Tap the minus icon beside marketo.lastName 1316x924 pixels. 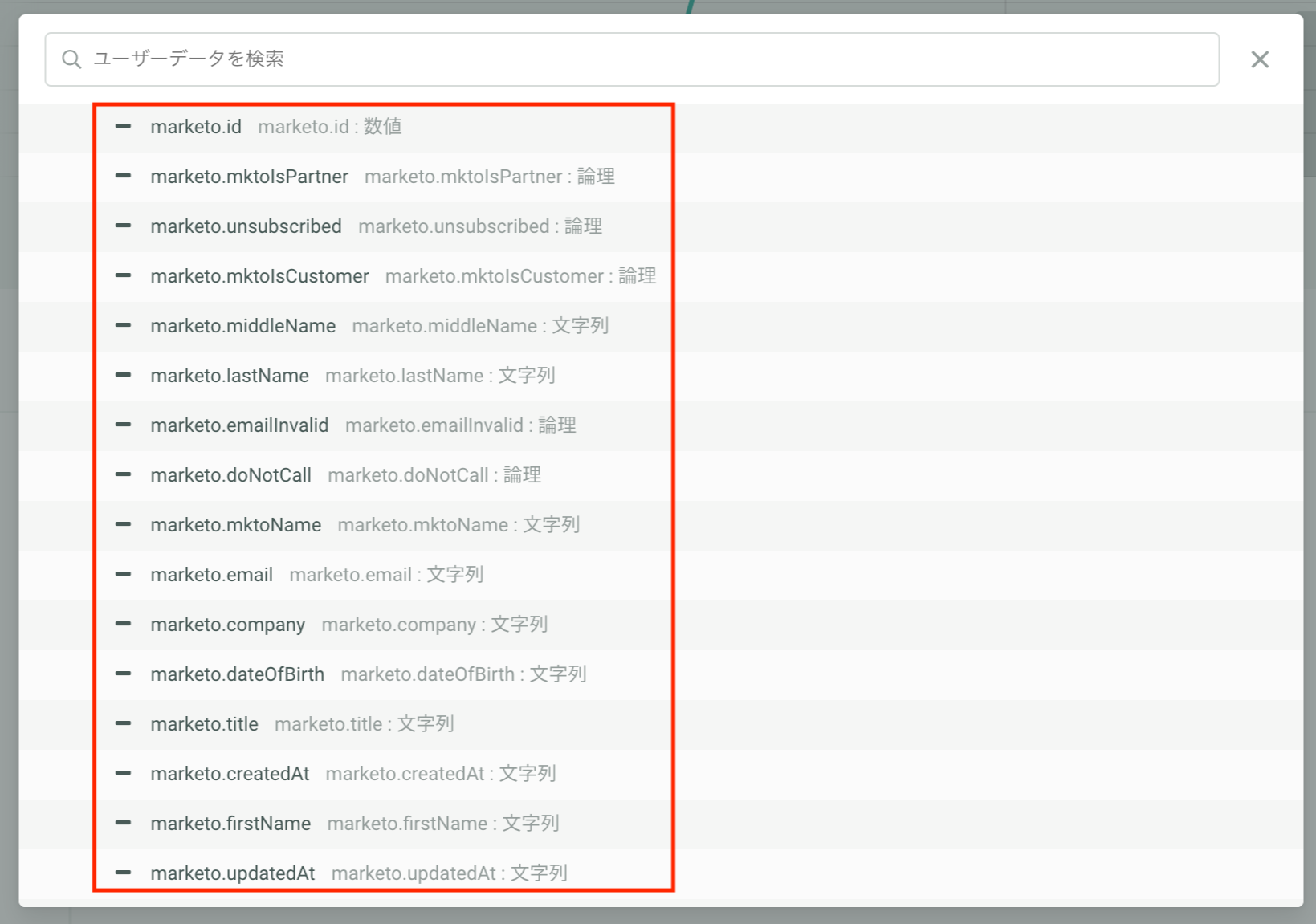(x=123, y=375)
